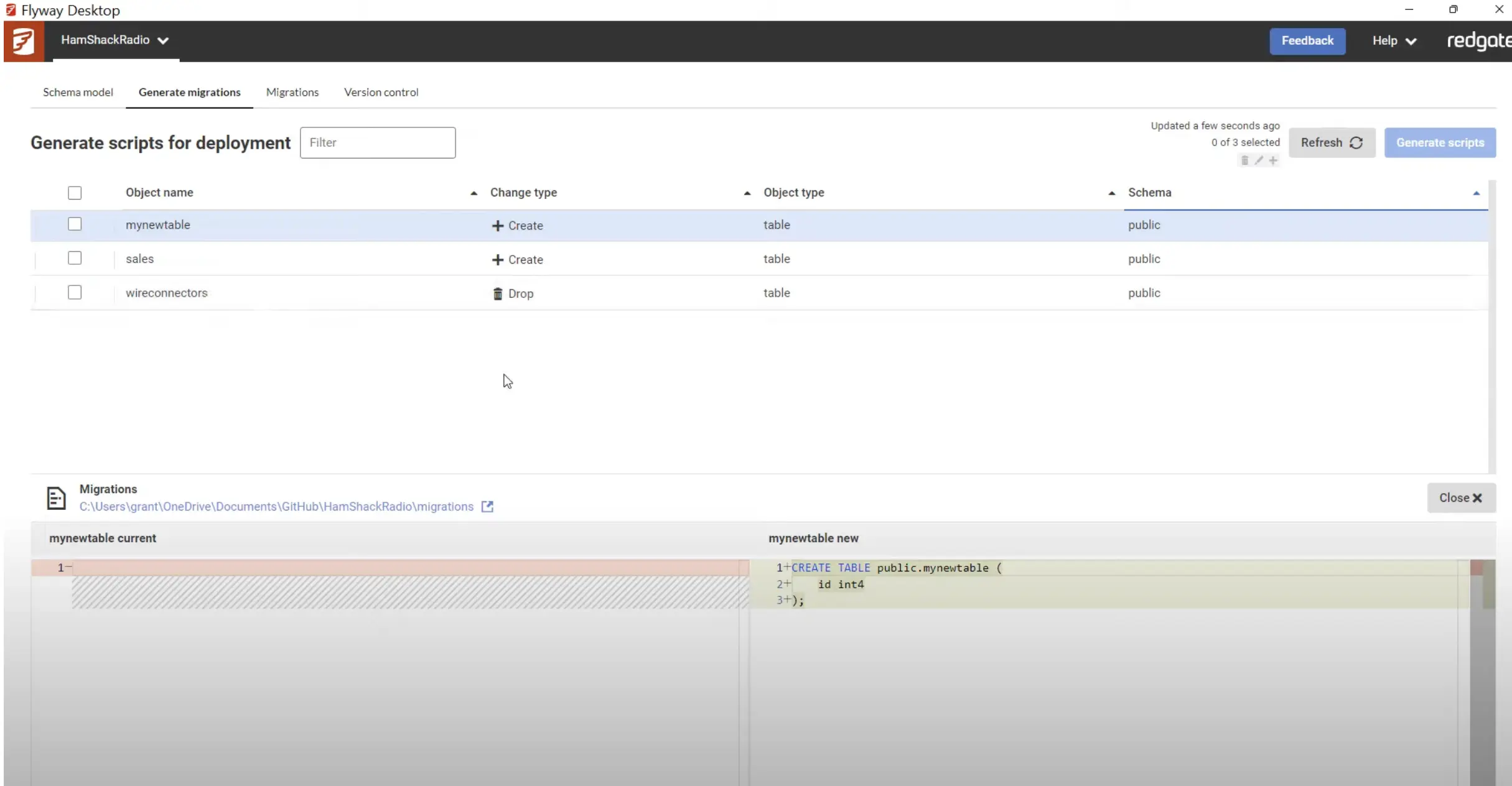Toggle the checkbox for mynewtable row
1512x786 pixels.
74,224
